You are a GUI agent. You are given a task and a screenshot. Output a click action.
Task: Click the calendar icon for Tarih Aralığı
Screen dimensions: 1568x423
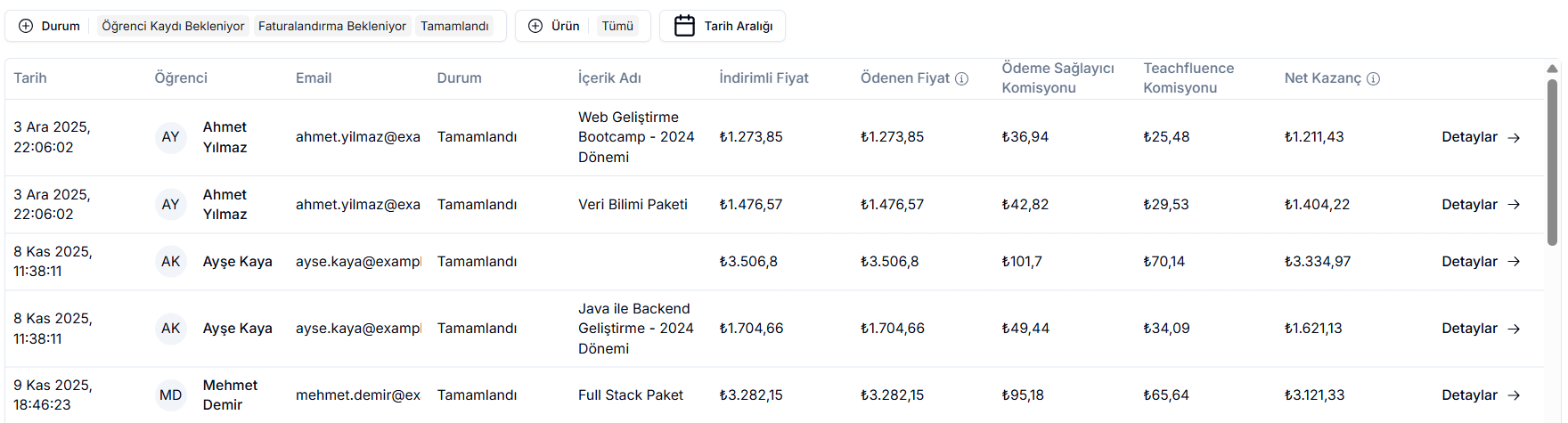coord(684,26)
